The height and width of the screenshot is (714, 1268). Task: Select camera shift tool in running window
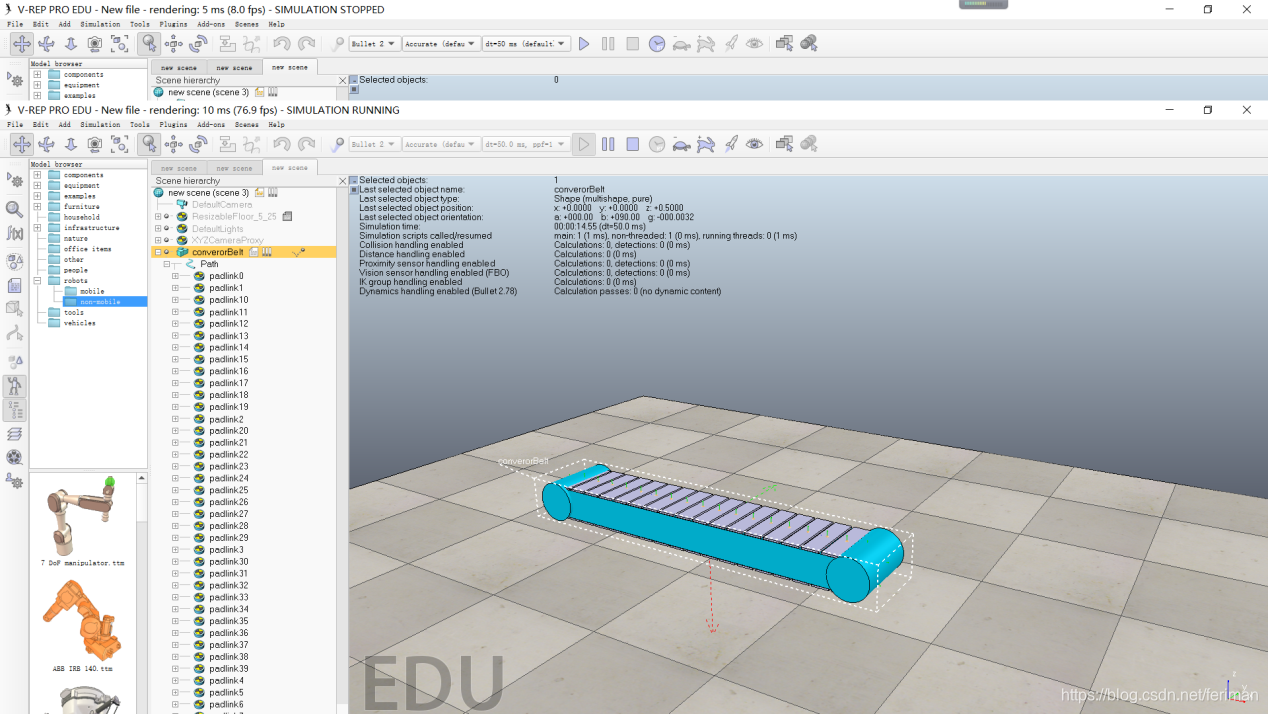71,144
